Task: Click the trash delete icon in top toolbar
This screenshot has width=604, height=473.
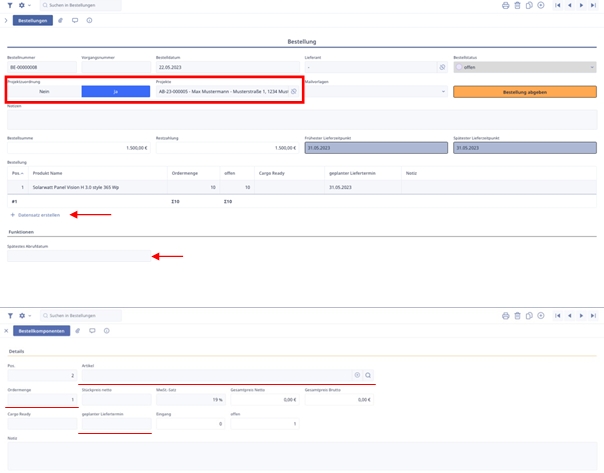Action: [x=517, y=6]
